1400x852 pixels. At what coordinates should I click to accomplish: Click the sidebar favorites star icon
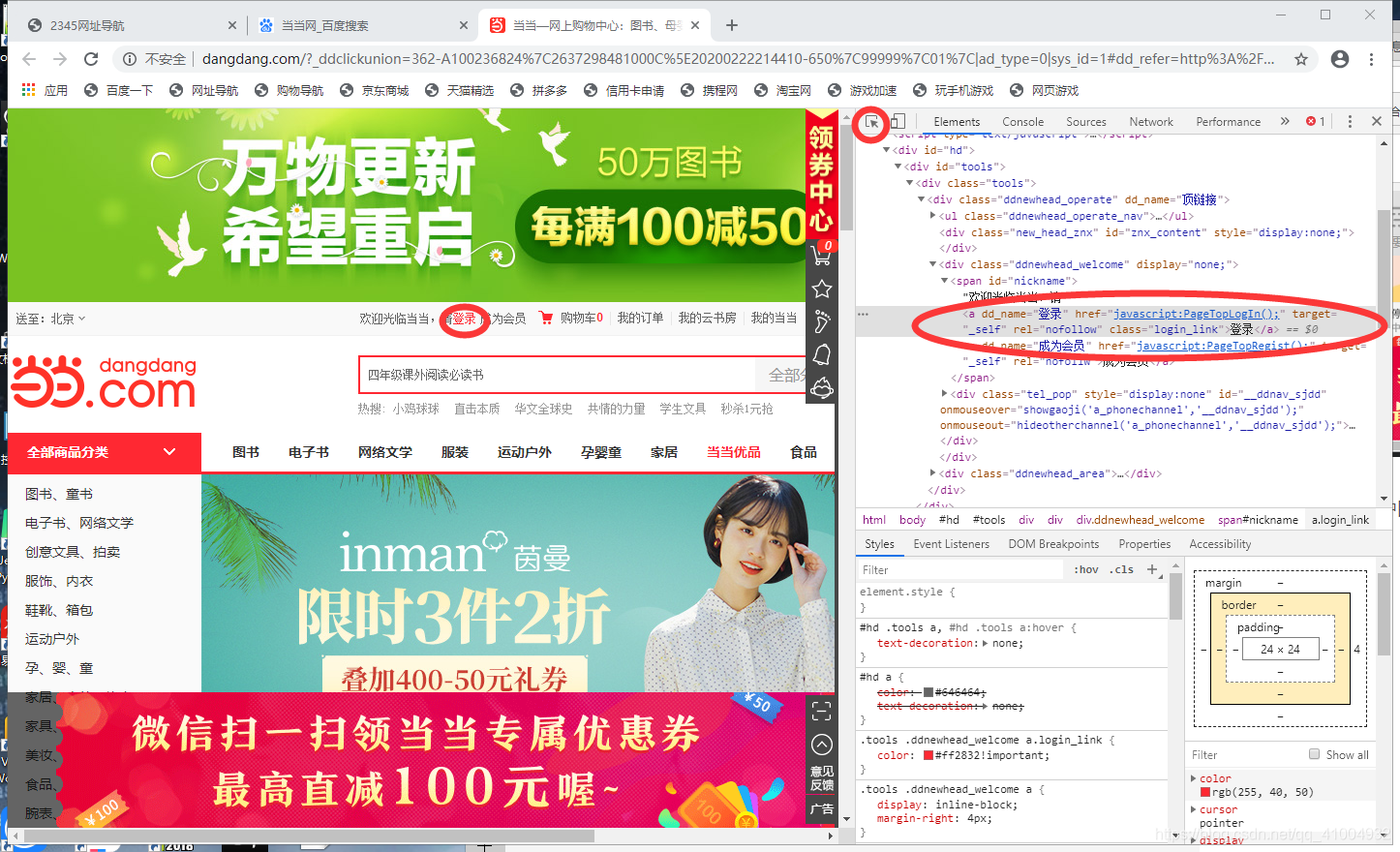click(822, 289)
